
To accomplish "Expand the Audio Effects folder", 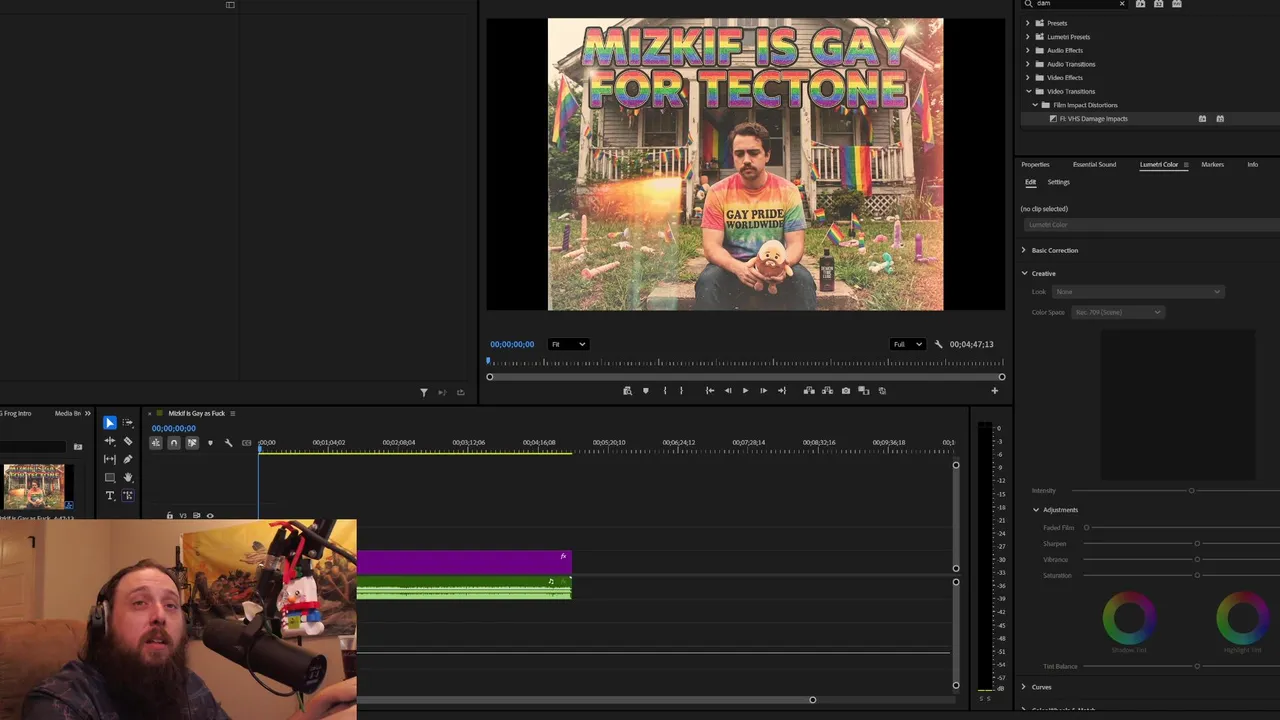I will click(1028, 50).
